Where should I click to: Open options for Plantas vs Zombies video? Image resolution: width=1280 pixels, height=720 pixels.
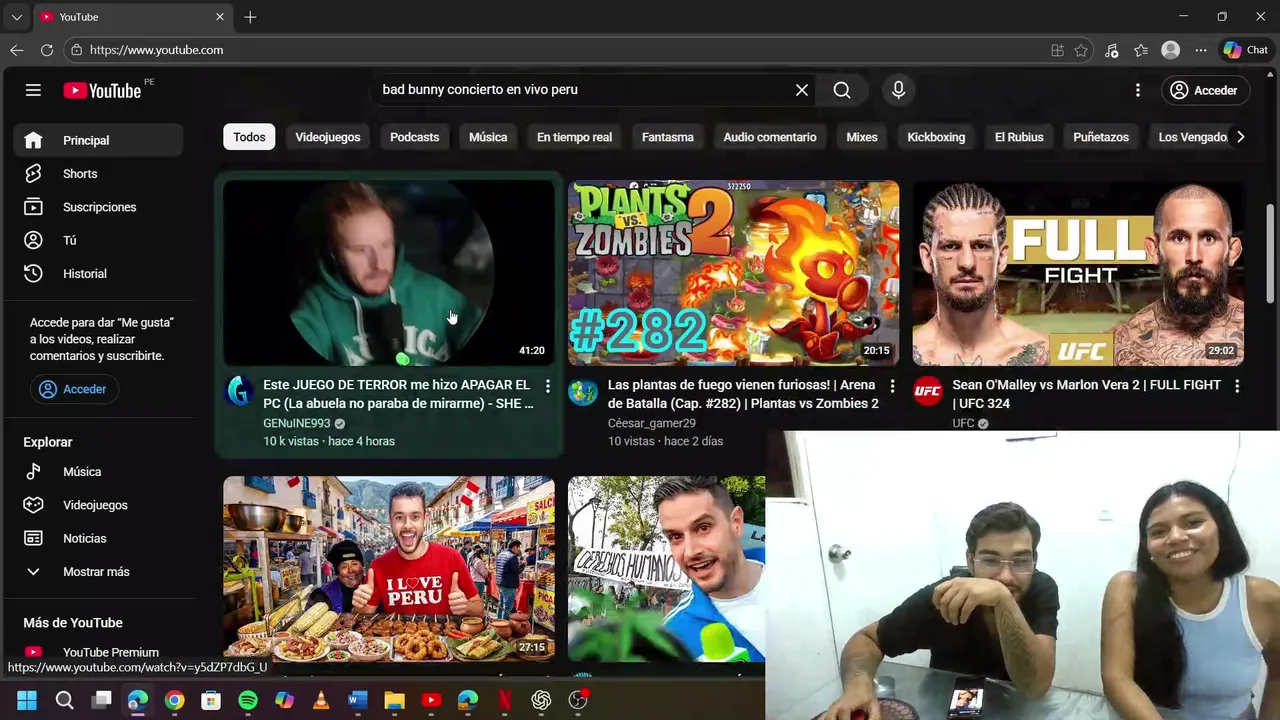pyautogui.click(x=892, y=385)
